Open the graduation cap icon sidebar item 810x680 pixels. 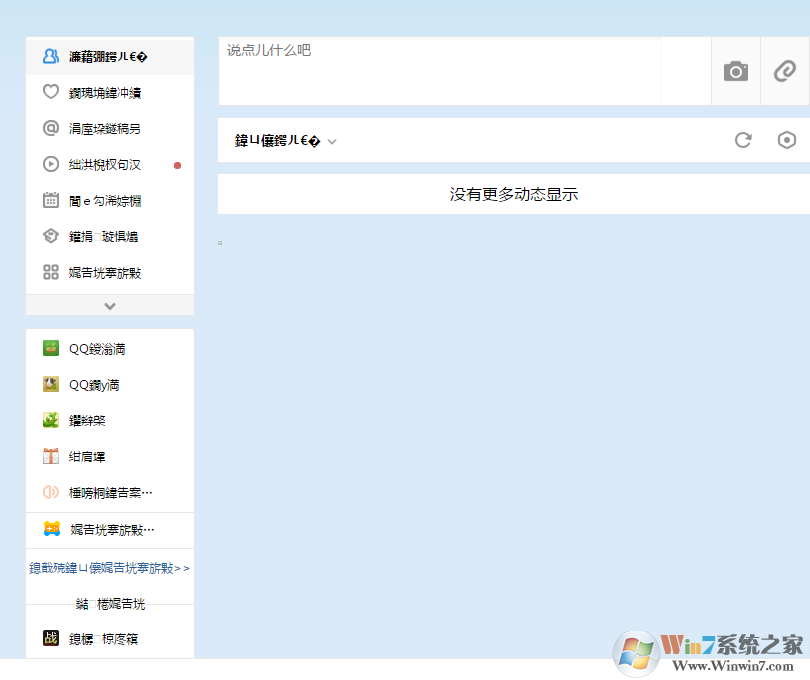pos(105,236)
